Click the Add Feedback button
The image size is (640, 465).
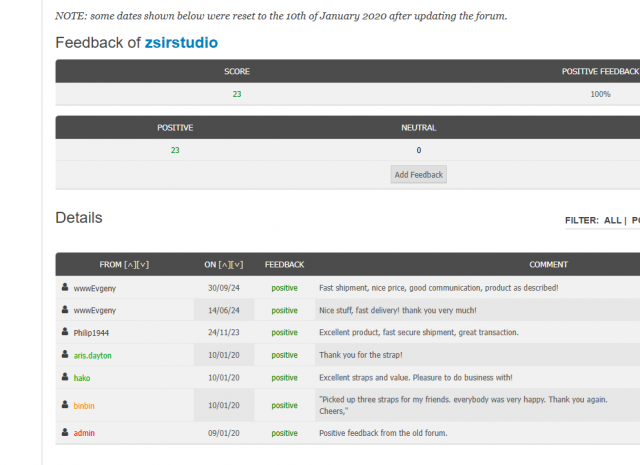click(x=418, y=174)
